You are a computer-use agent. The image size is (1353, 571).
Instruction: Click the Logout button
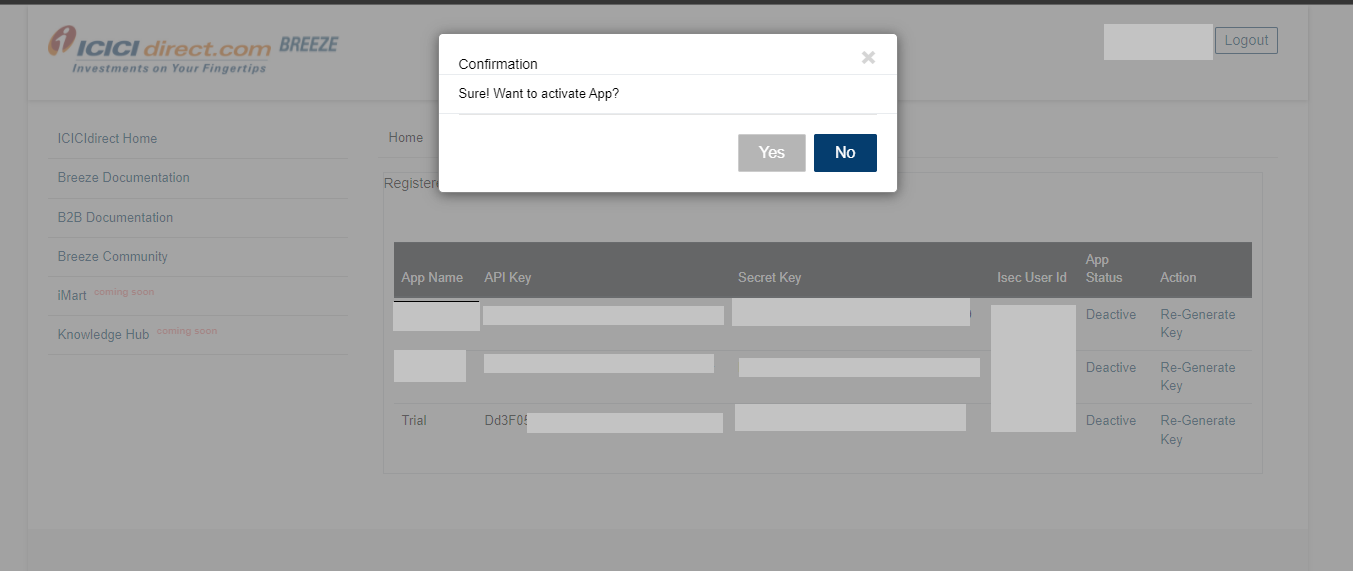click(1246, 41)
